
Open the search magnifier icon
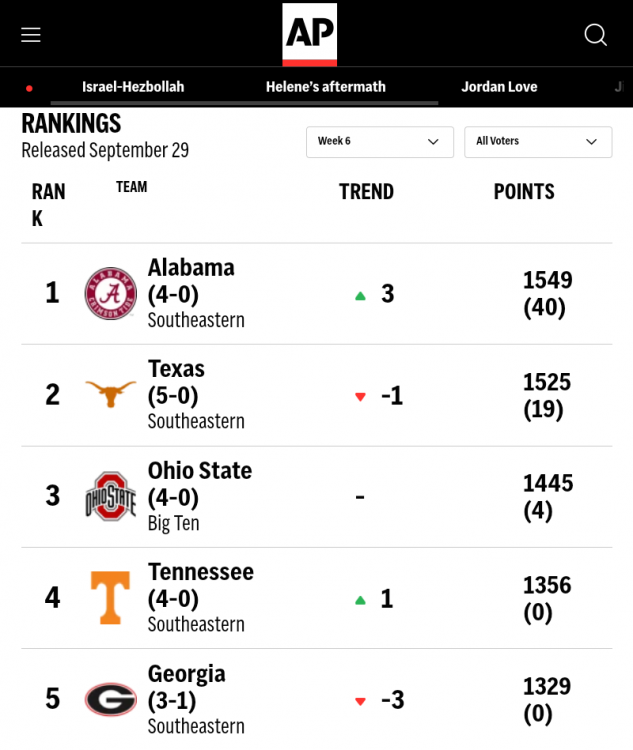(x=596, y=35)
